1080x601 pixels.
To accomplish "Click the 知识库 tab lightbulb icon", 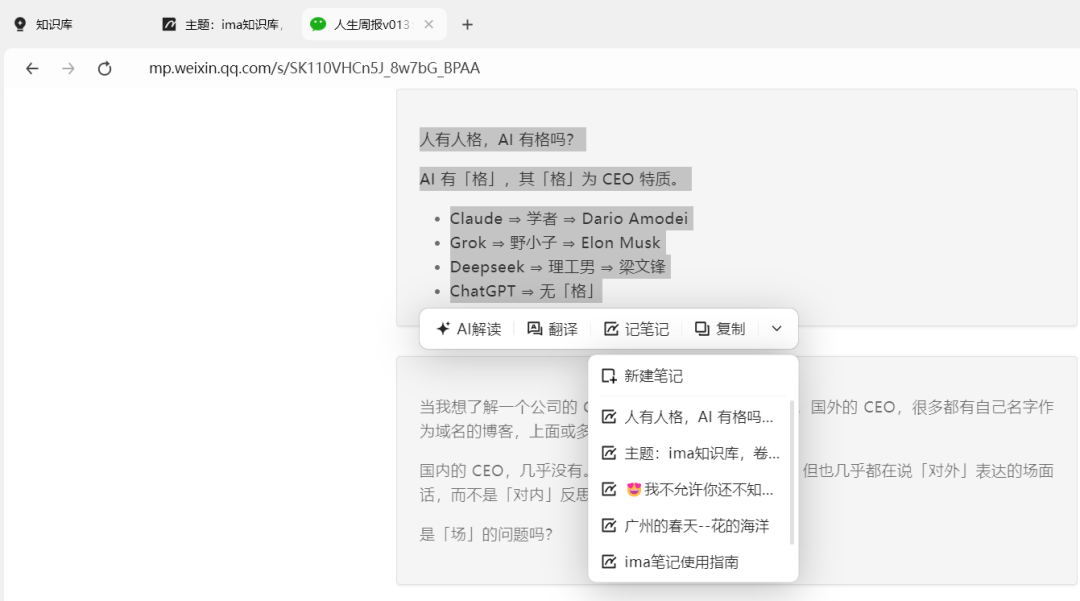I will pos(20,25).
